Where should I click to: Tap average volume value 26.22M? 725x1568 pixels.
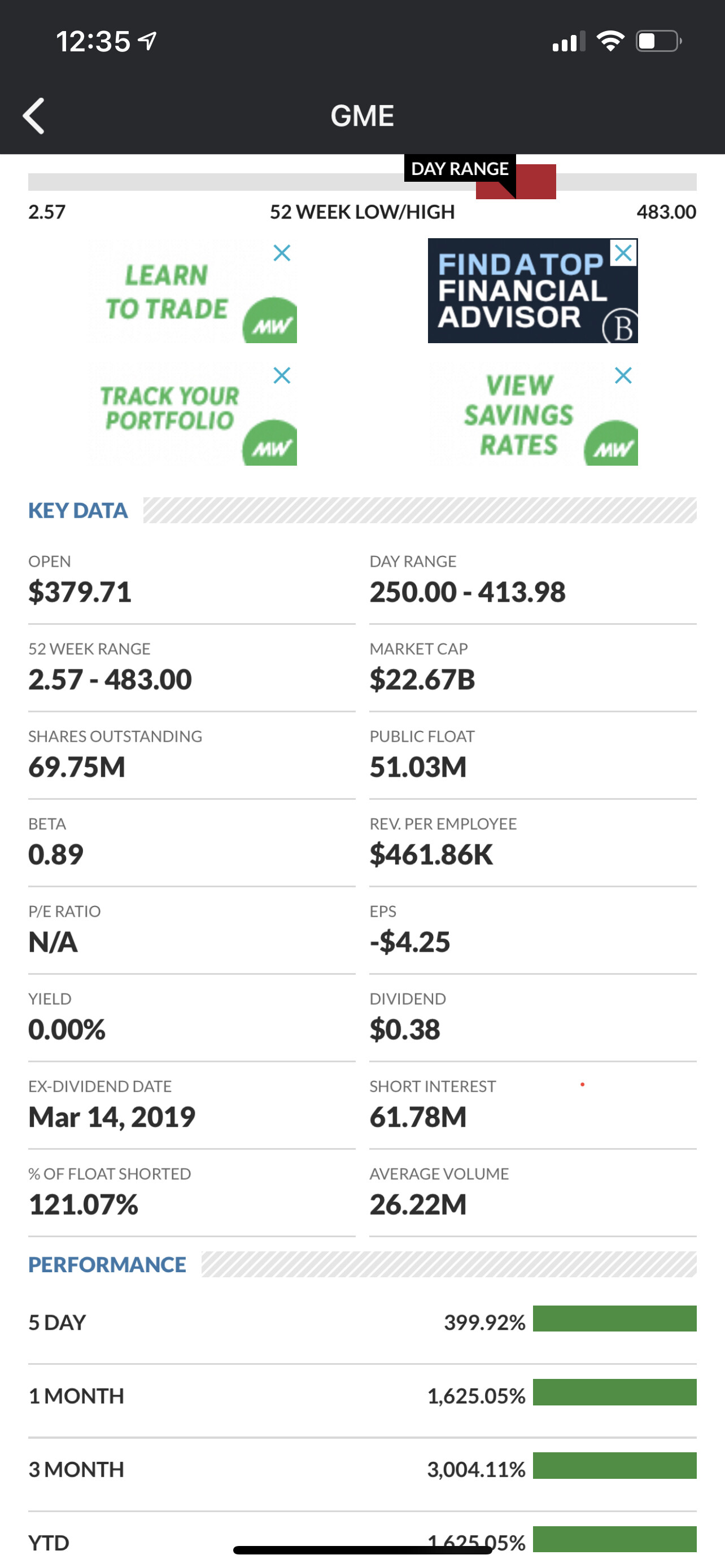[418, 1205]
